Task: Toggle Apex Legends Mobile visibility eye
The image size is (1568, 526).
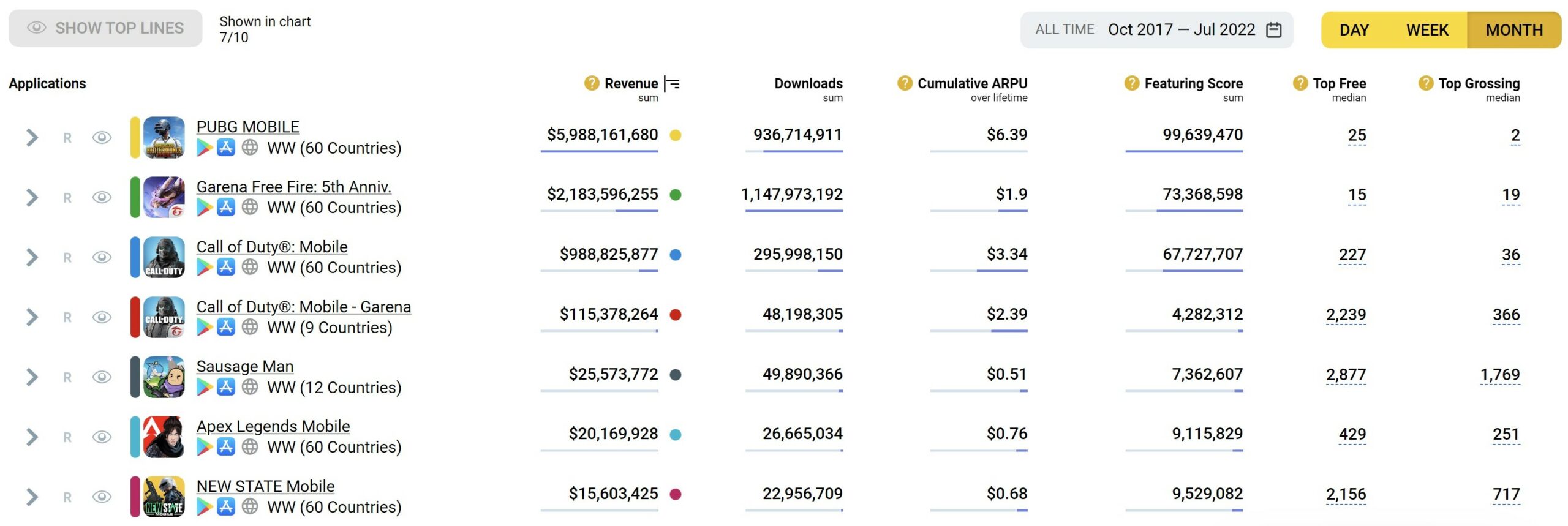Action: tap(102, 437)
